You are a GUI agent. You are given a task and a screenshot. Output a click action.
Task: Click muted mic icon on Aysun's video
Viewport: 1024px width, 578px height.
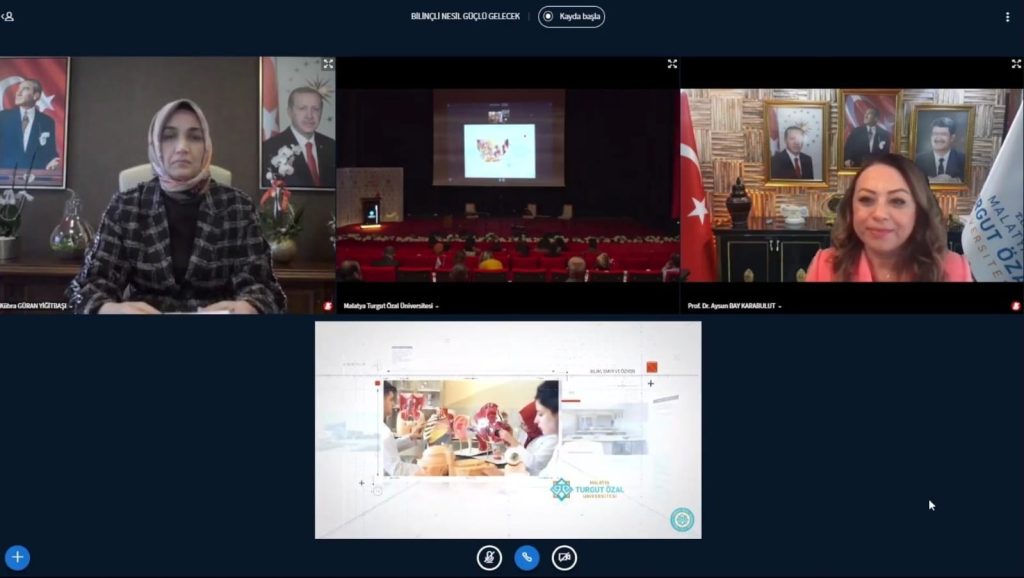coord(1015,306)
